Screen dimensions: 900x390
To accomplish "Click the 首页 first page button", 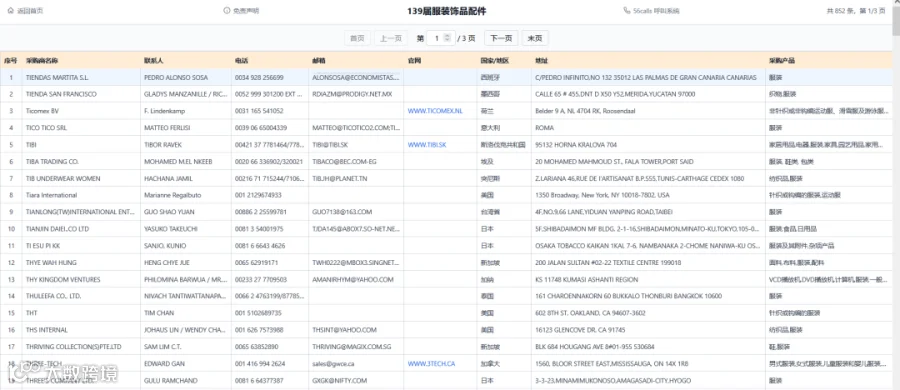I will point(357,38).
